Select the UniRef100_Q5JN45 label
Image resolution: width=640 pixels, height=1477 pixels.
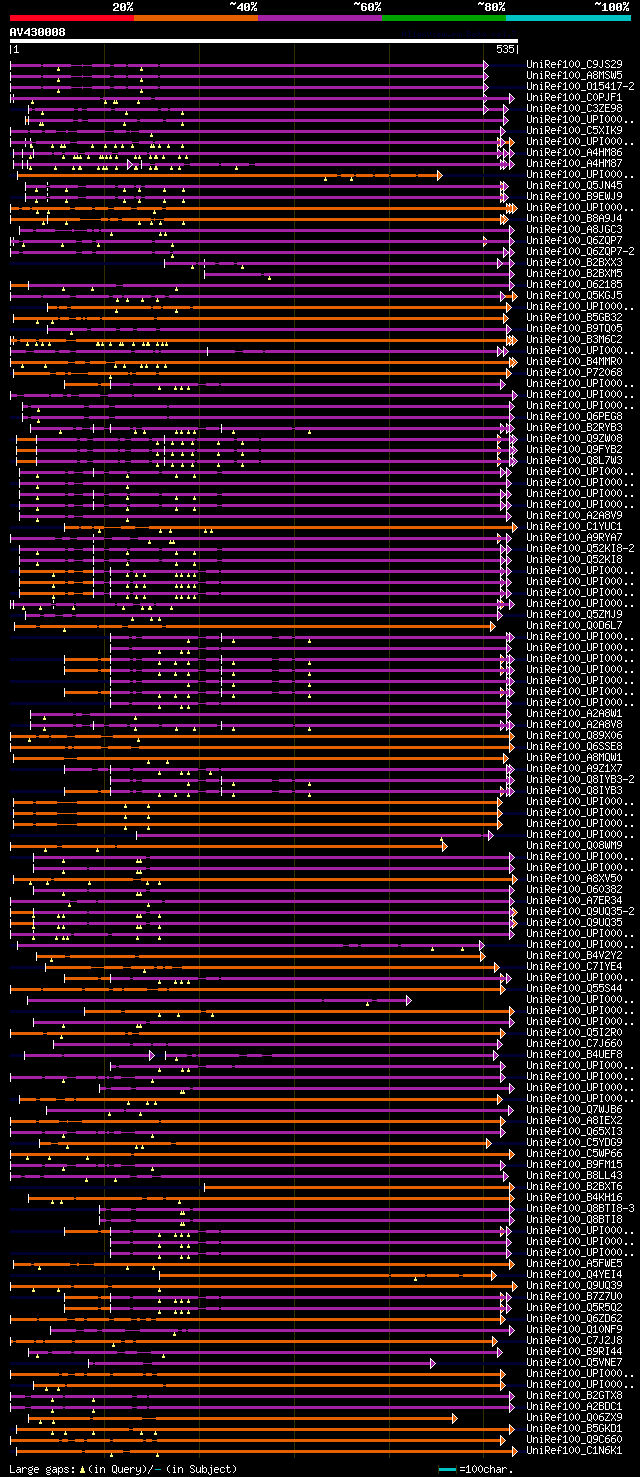click(574, 185)
